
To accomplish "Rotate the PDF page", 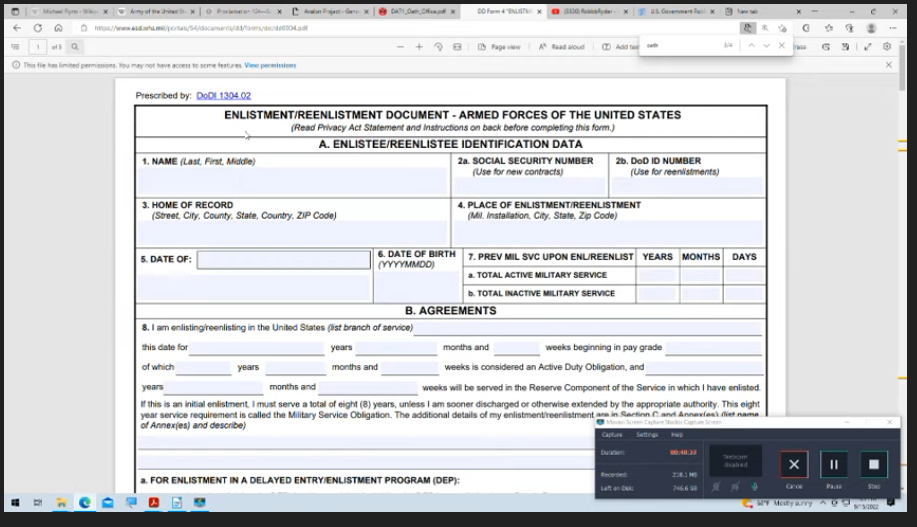I will pyautogui.click(x=438, y=47).
